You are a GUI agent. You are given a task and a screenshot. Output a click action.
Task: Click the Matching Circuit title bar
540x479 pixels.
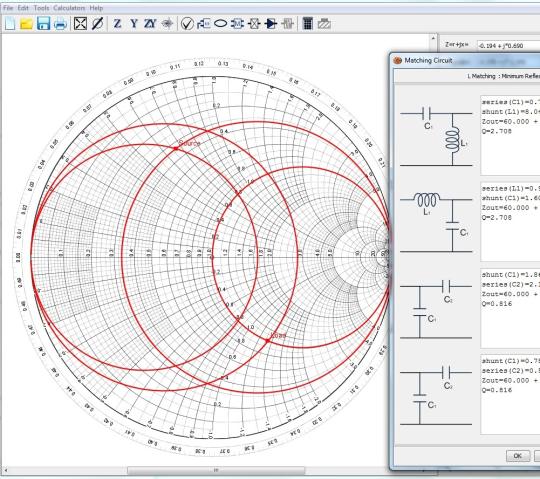pyautogui.click(x=465, y=61)
